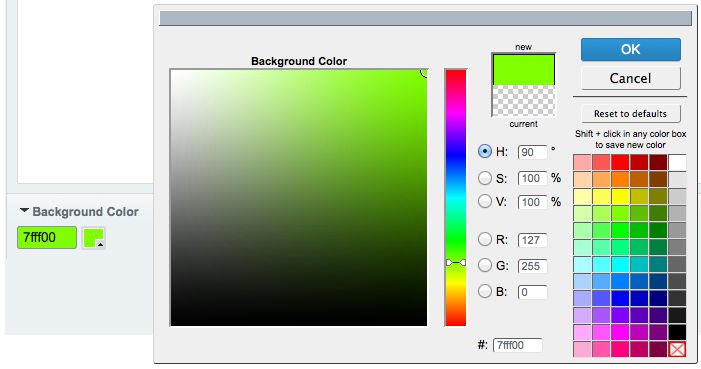Screen dimensions: 701x369
Task: Select the transparent red-X swatch
Action: [677, 349]
